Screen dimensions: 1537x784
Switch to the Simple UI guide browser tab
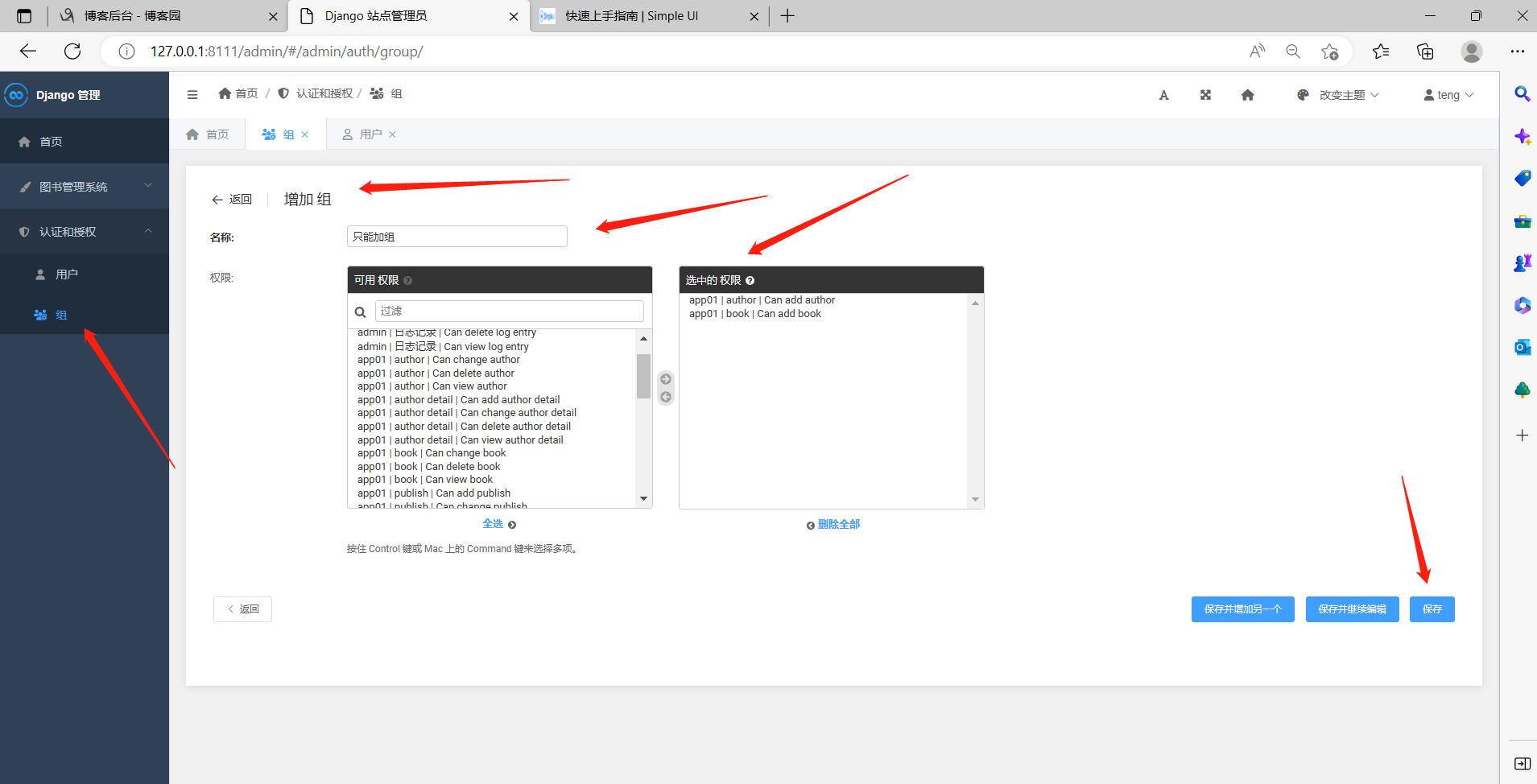tap(649, 16)
